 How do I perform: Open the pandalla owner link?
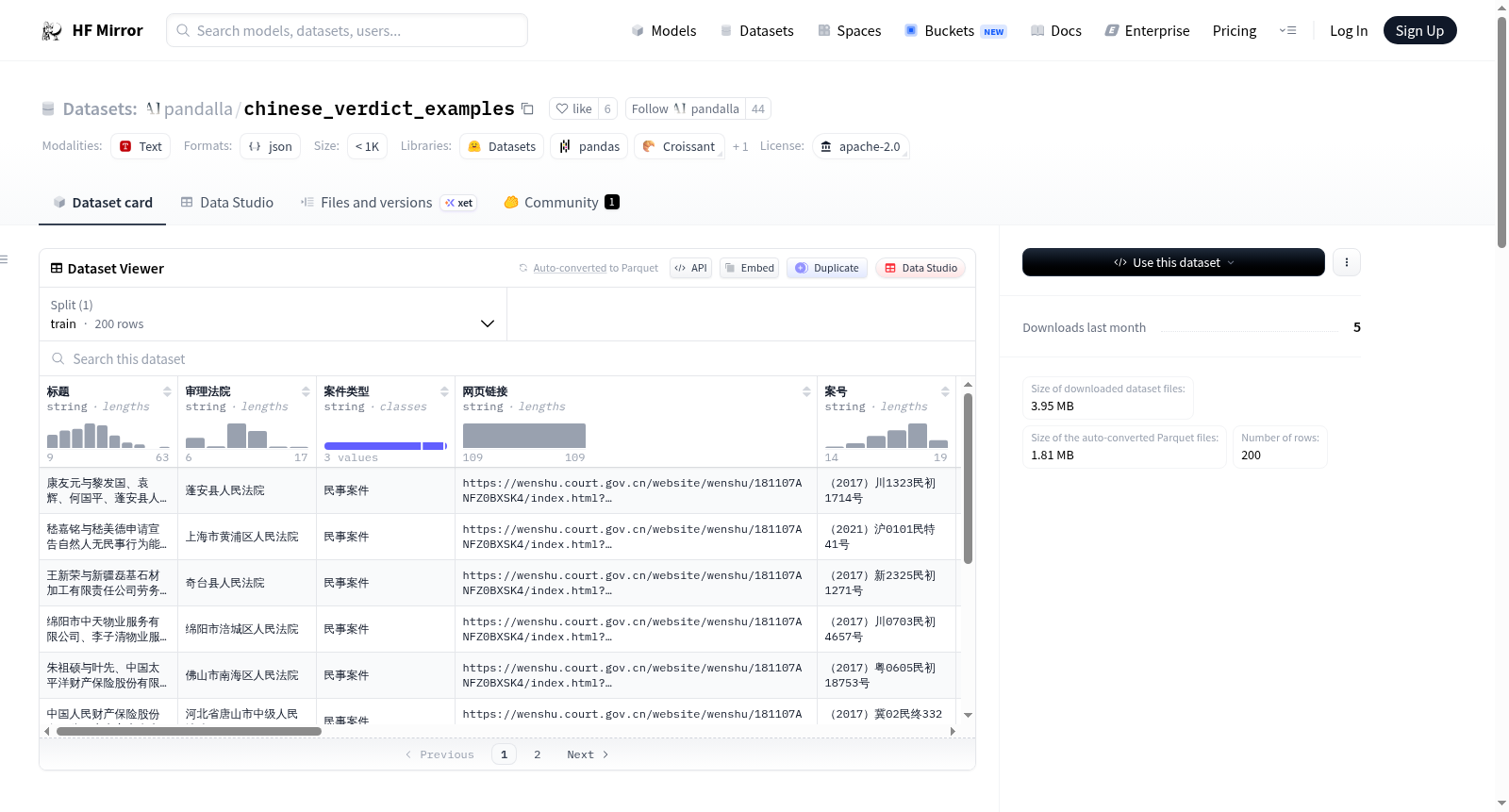click(x=198, y=109)
